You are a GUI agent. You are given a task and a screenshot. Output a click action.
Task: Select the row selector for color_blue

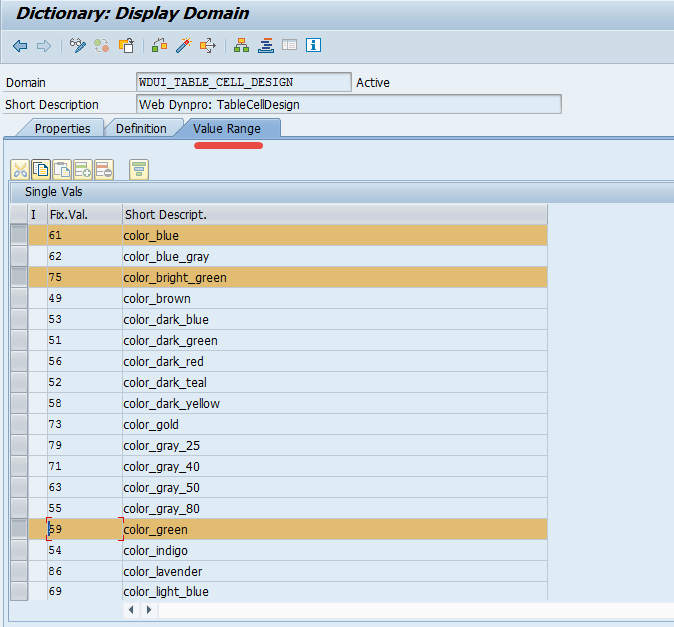(x=19, y=235)
